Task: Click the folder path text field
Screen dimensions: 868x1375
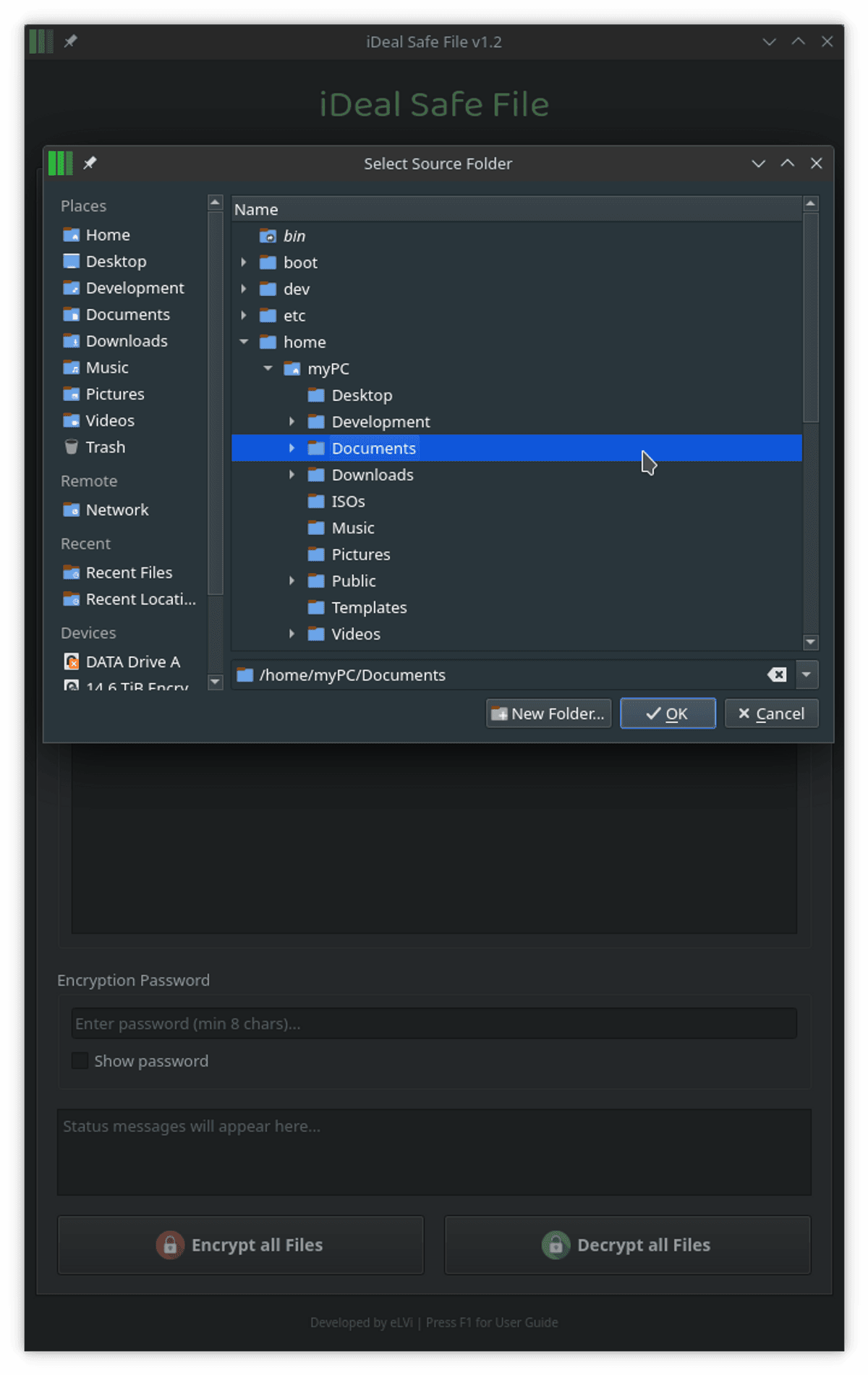Action: (x=506, y=675)
